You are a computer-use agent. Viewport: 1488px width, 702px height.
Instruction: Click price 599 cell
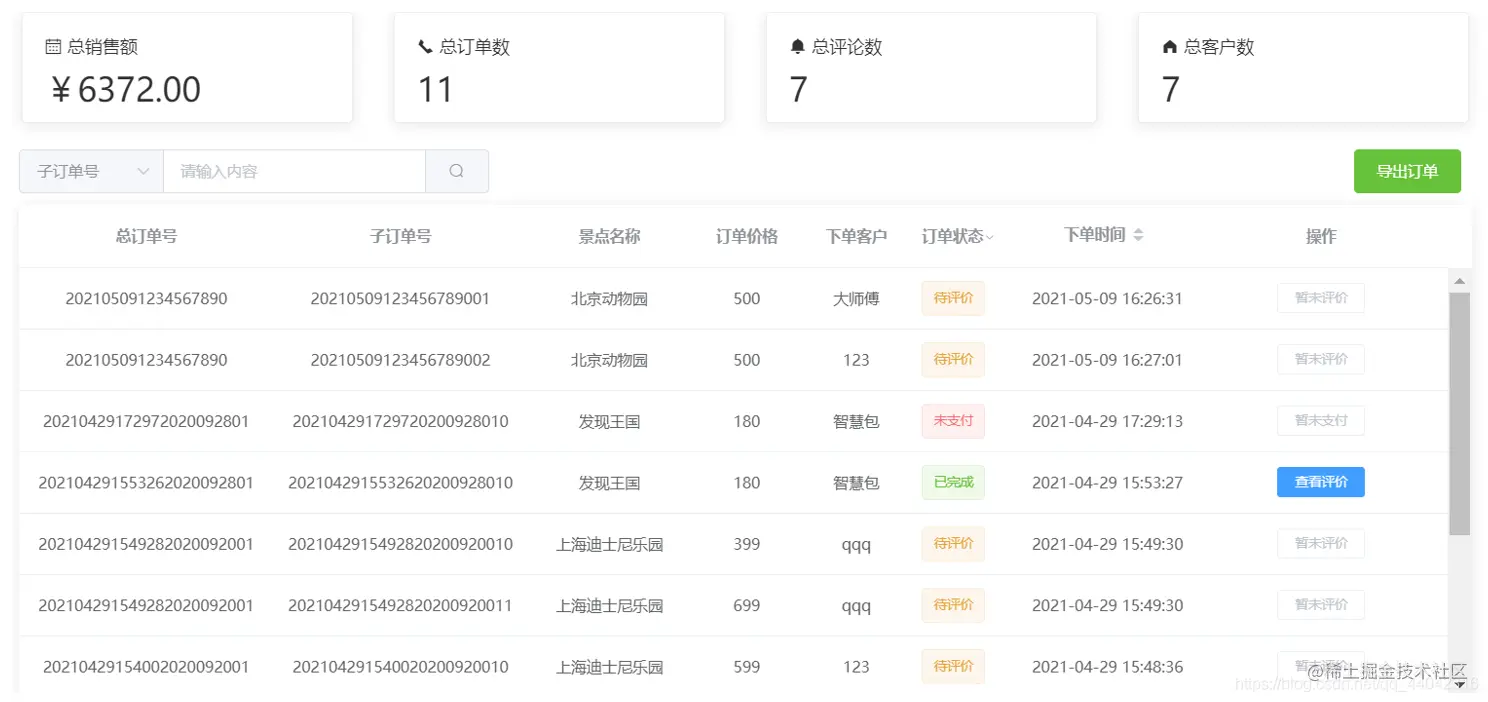pyautogui.click(x=746, y=667)
